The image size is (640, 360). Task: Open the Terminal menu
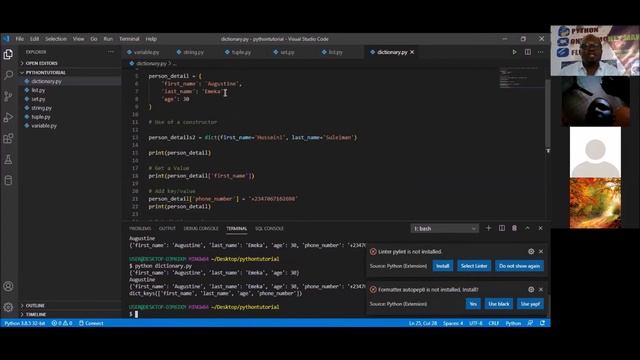[x=129, y=39]
